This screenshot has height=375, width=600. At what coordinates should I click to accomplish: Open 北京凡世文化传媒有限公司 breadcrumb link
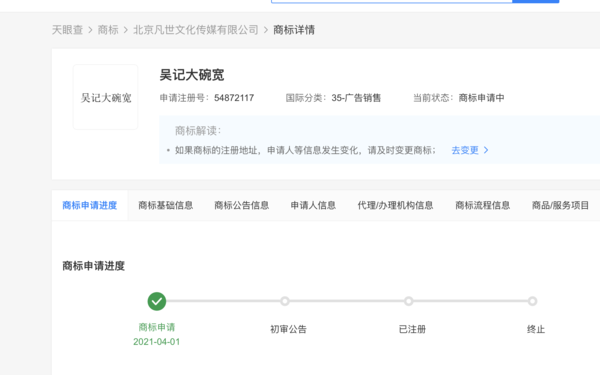196,30
